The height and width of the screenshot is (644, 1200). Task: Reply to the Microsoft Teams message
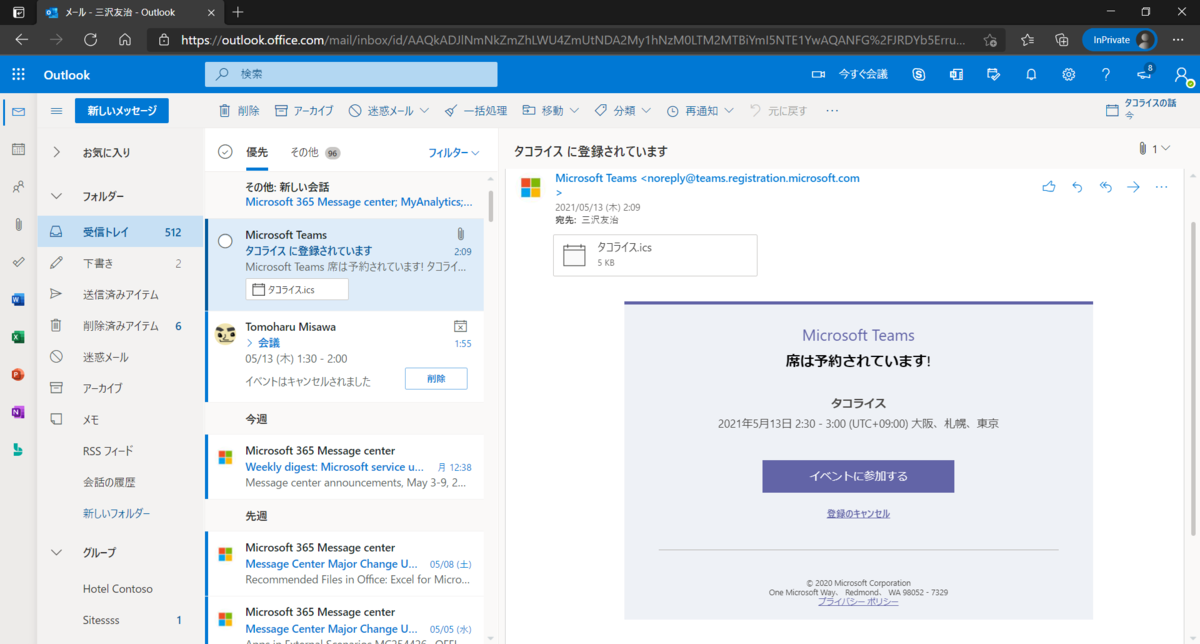coord(1077,187)
